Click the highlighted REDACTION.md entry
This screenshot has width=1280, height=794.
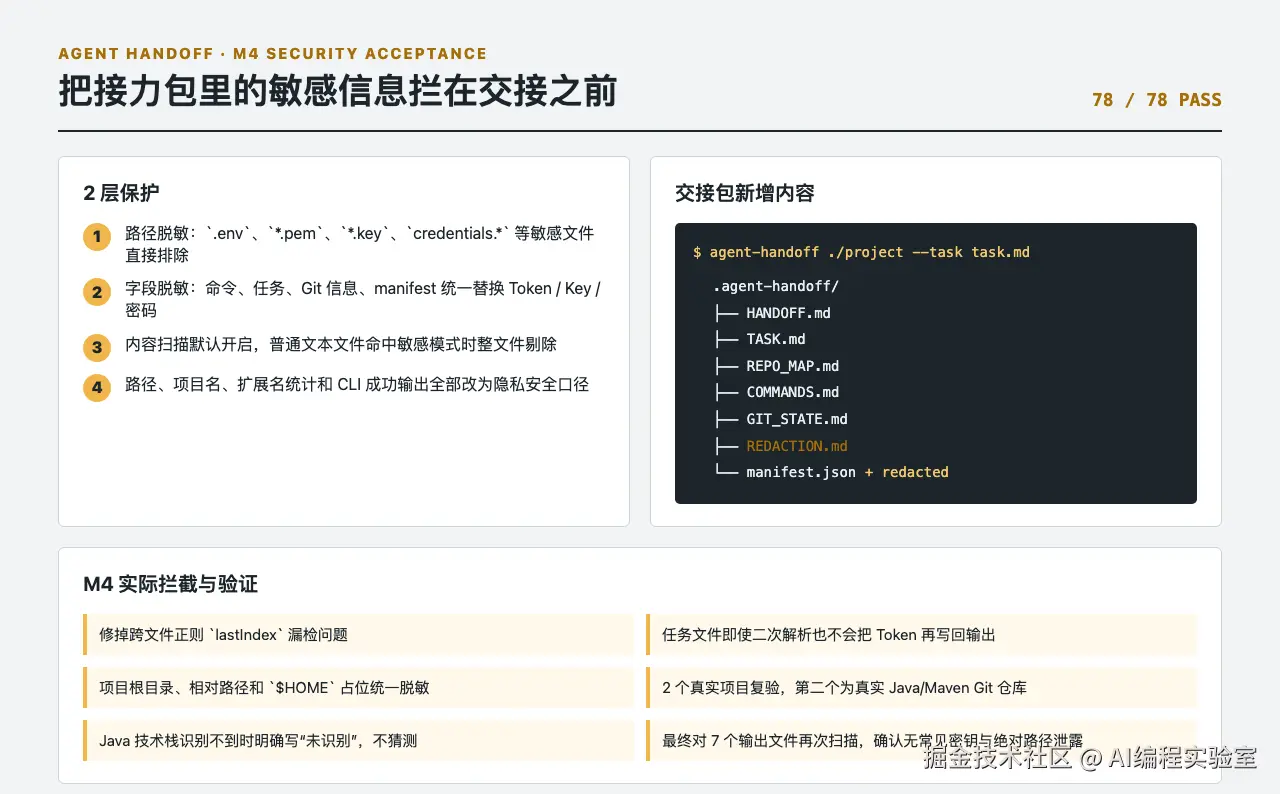tap(797, 446)
